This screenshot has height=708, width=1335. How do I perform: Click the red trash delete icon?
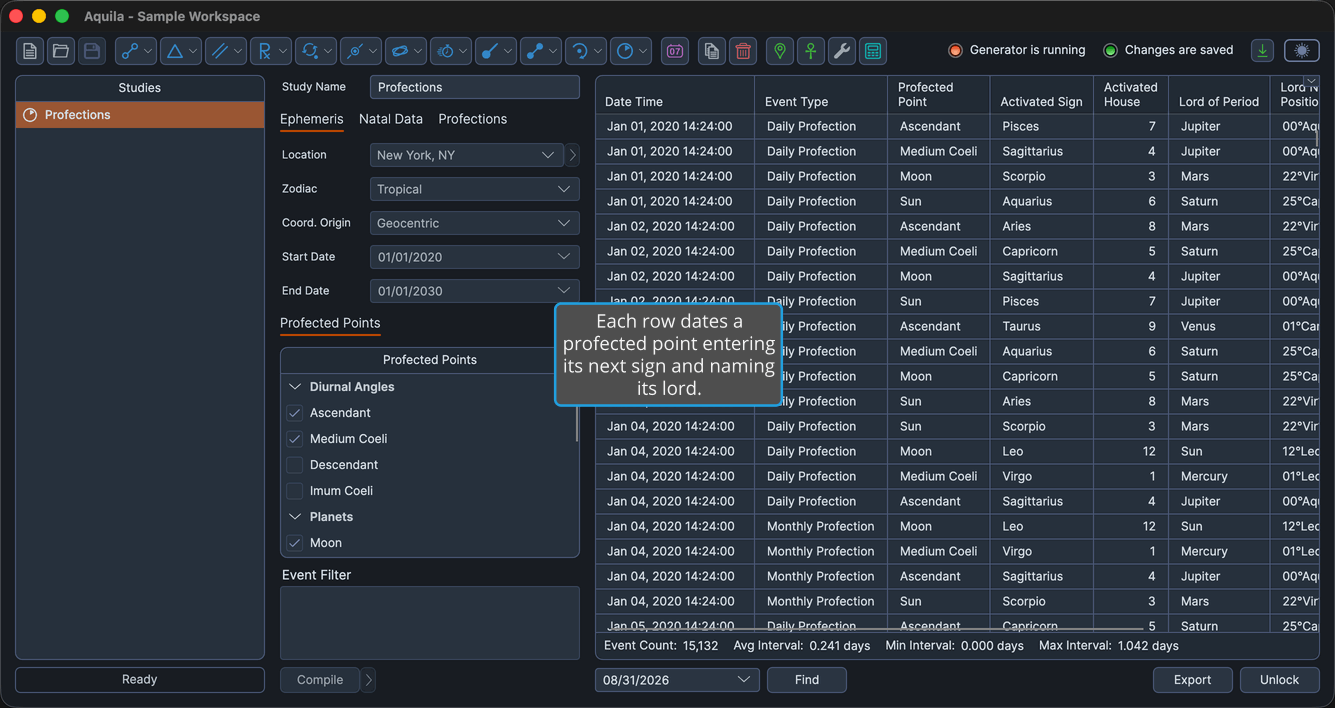pos(743,51)
